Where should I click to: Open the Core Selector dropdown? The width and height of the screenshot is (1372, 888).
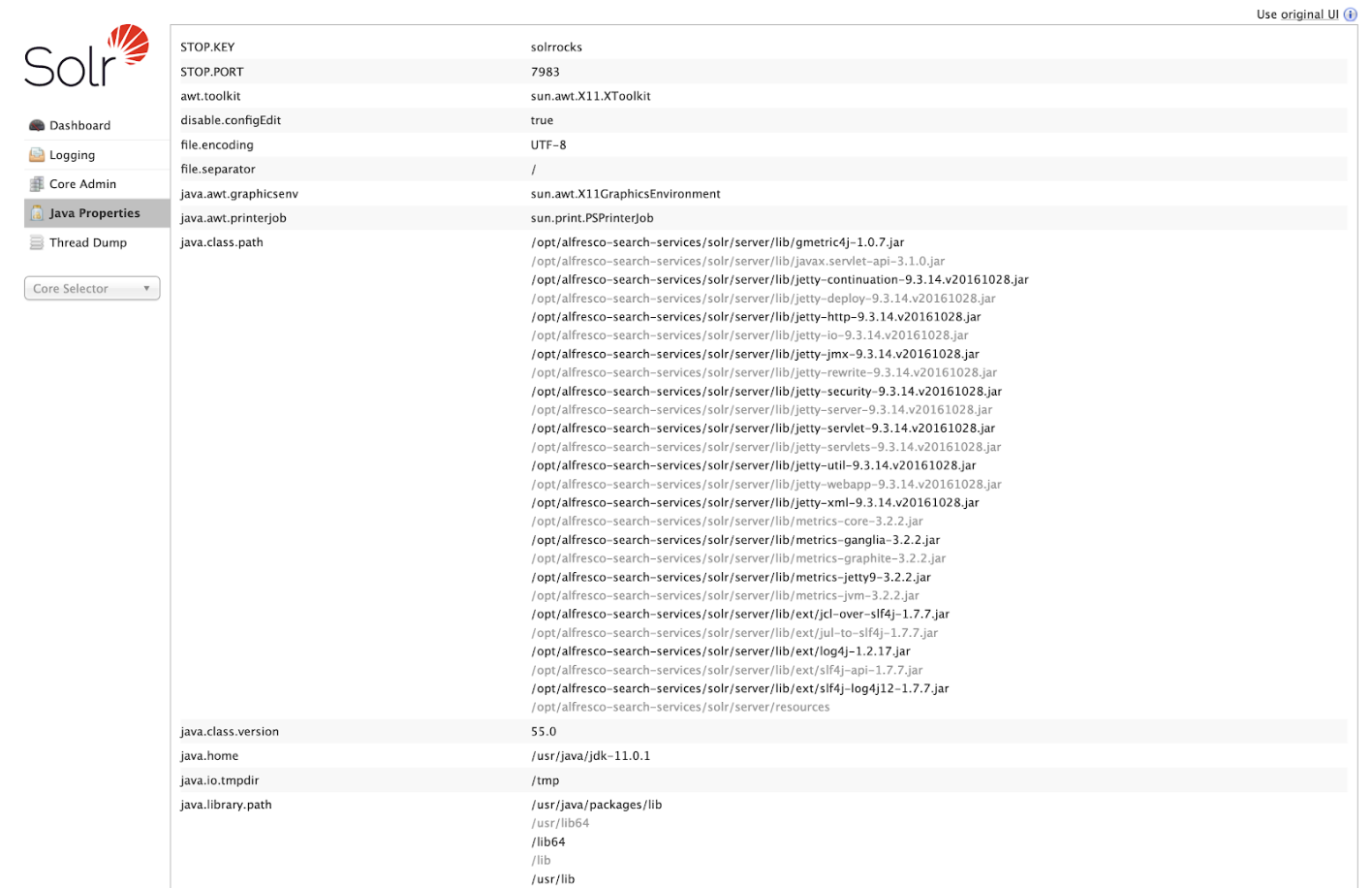pyautogui.click(x=91, y=289)
